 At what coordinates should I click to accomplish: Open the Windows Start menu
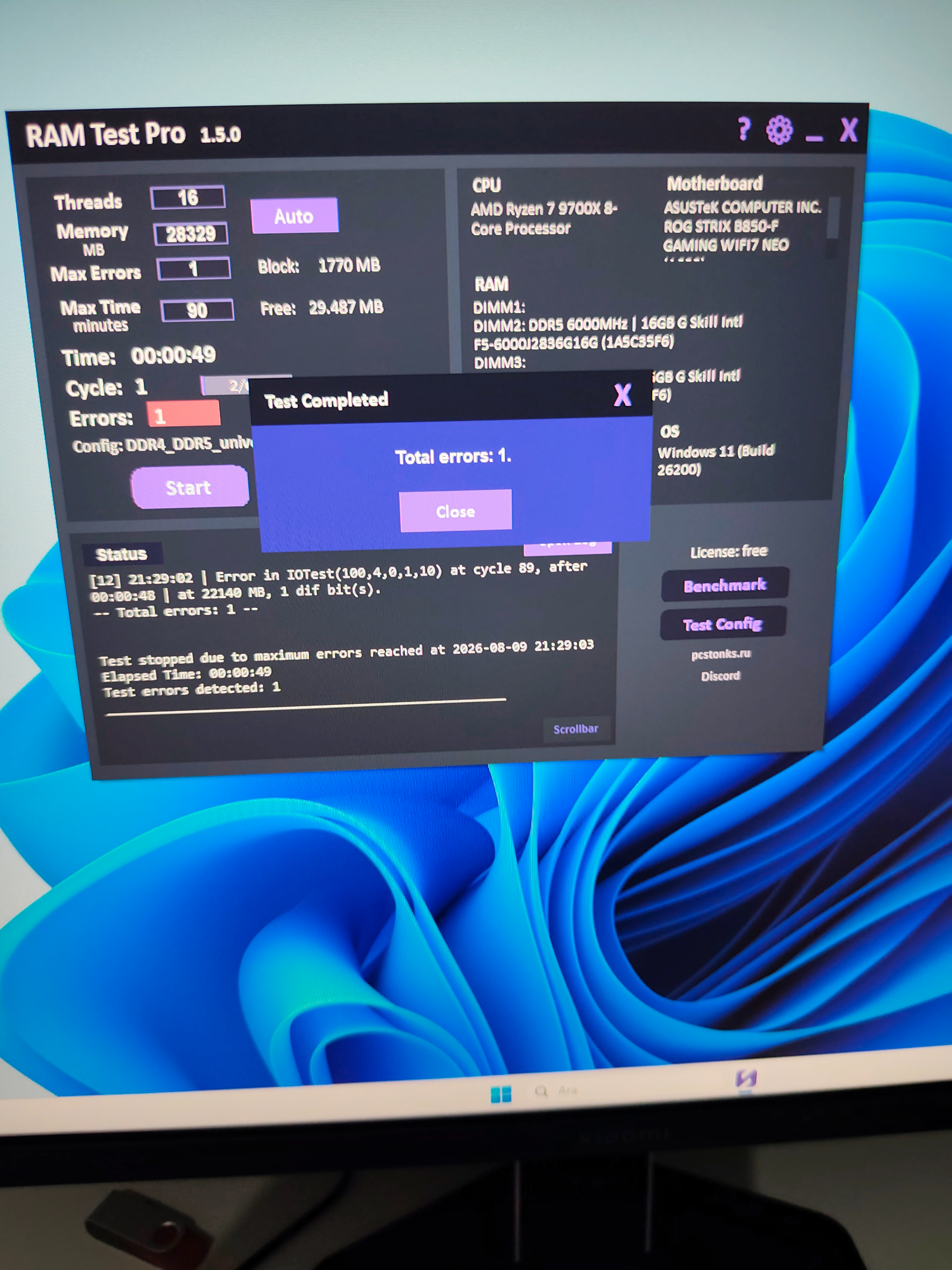(501, 1094)
